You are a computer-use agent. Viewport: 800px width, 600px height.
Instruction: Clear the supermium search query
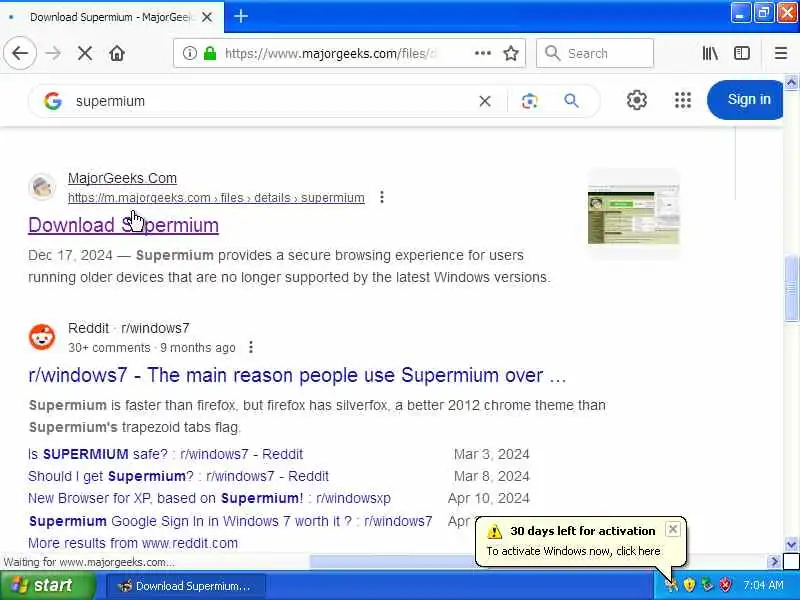pyautogui.click(x=485, y=101)
